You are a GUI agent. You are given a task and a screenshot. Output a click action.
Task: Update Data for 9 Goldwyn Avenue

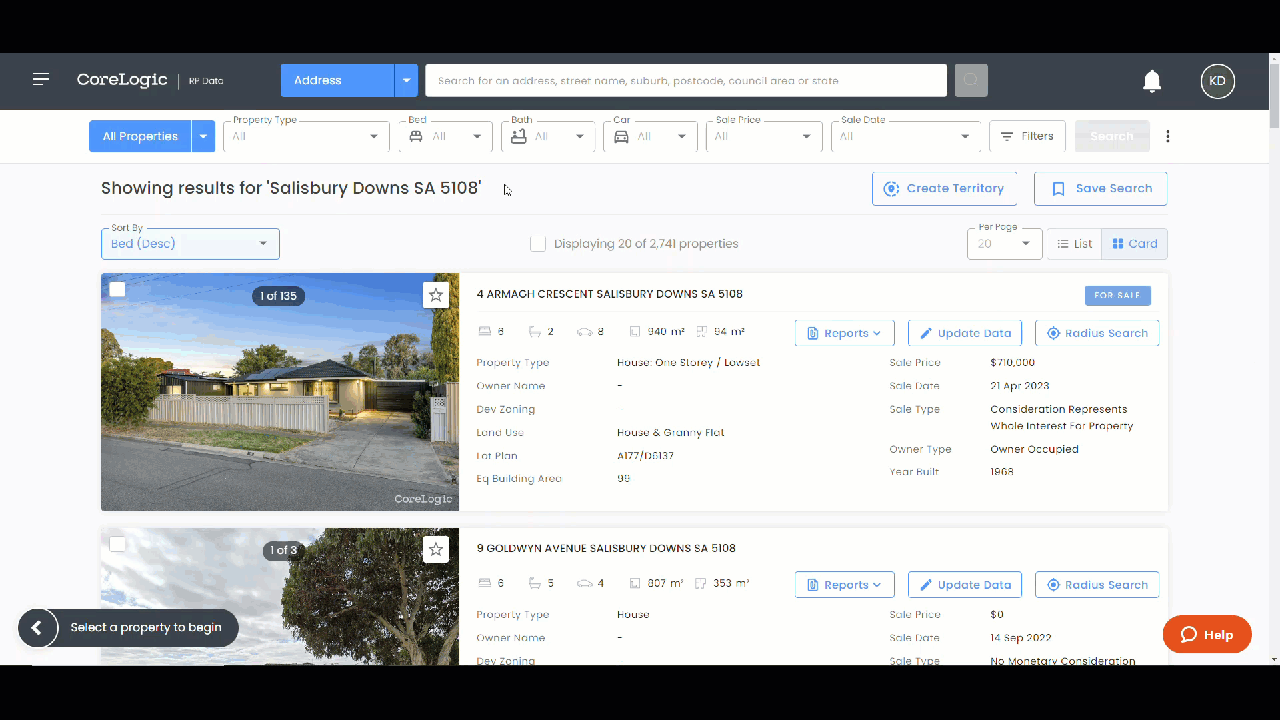965,585
